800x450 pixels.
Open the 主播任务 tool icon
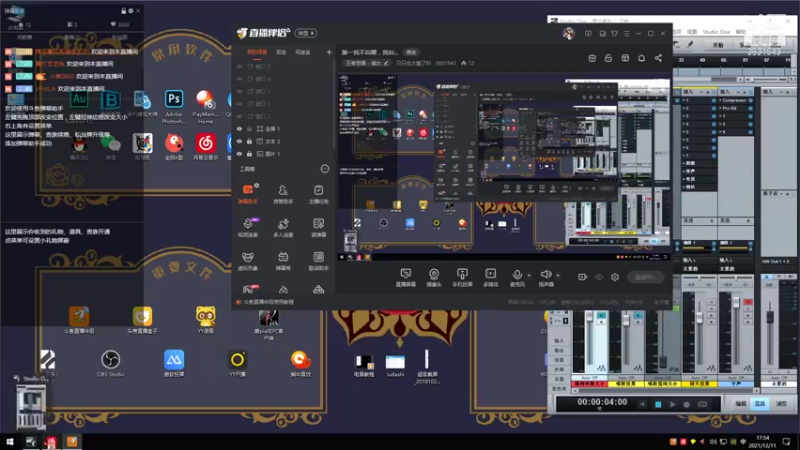318,194
